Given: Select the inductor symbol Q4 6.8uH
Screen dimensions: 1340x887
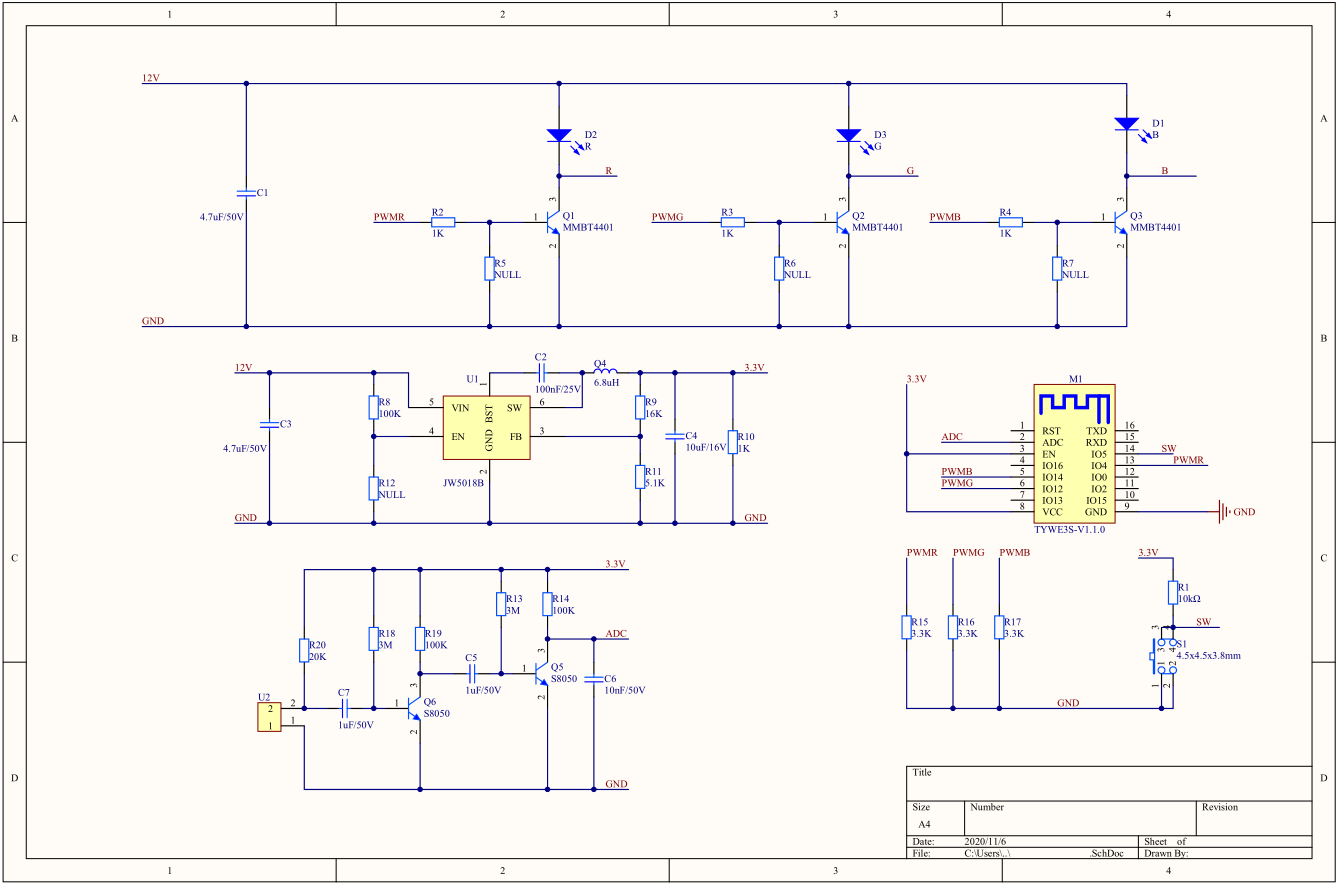Looking at the screenshot, I should [606, 373].
